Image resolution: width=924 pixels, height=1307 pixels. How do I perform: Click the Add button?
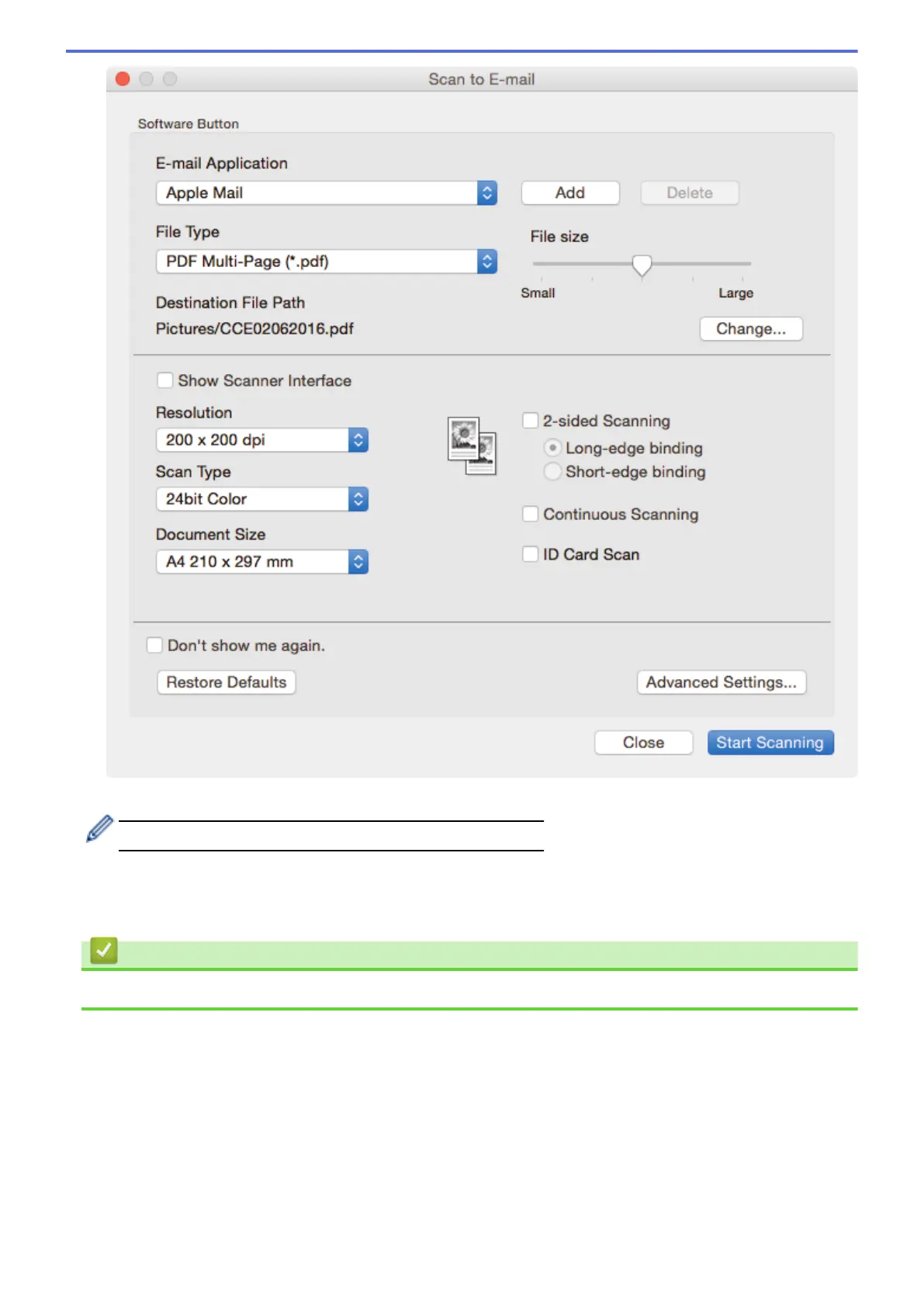click(x=570, y=193)
